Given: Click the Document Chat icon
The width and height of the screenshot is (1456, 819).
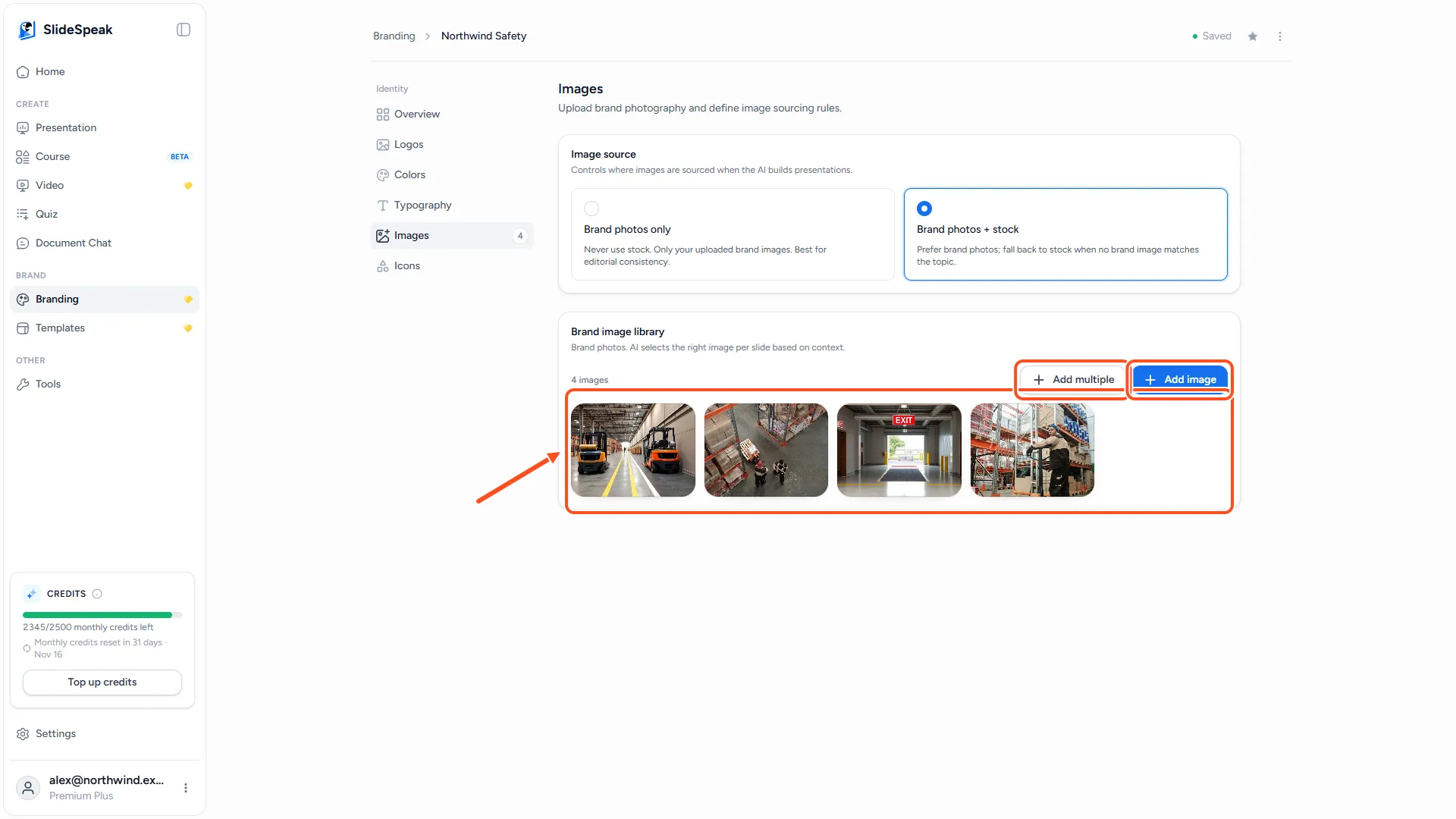Looking at the screenshot, I should 23,243.
